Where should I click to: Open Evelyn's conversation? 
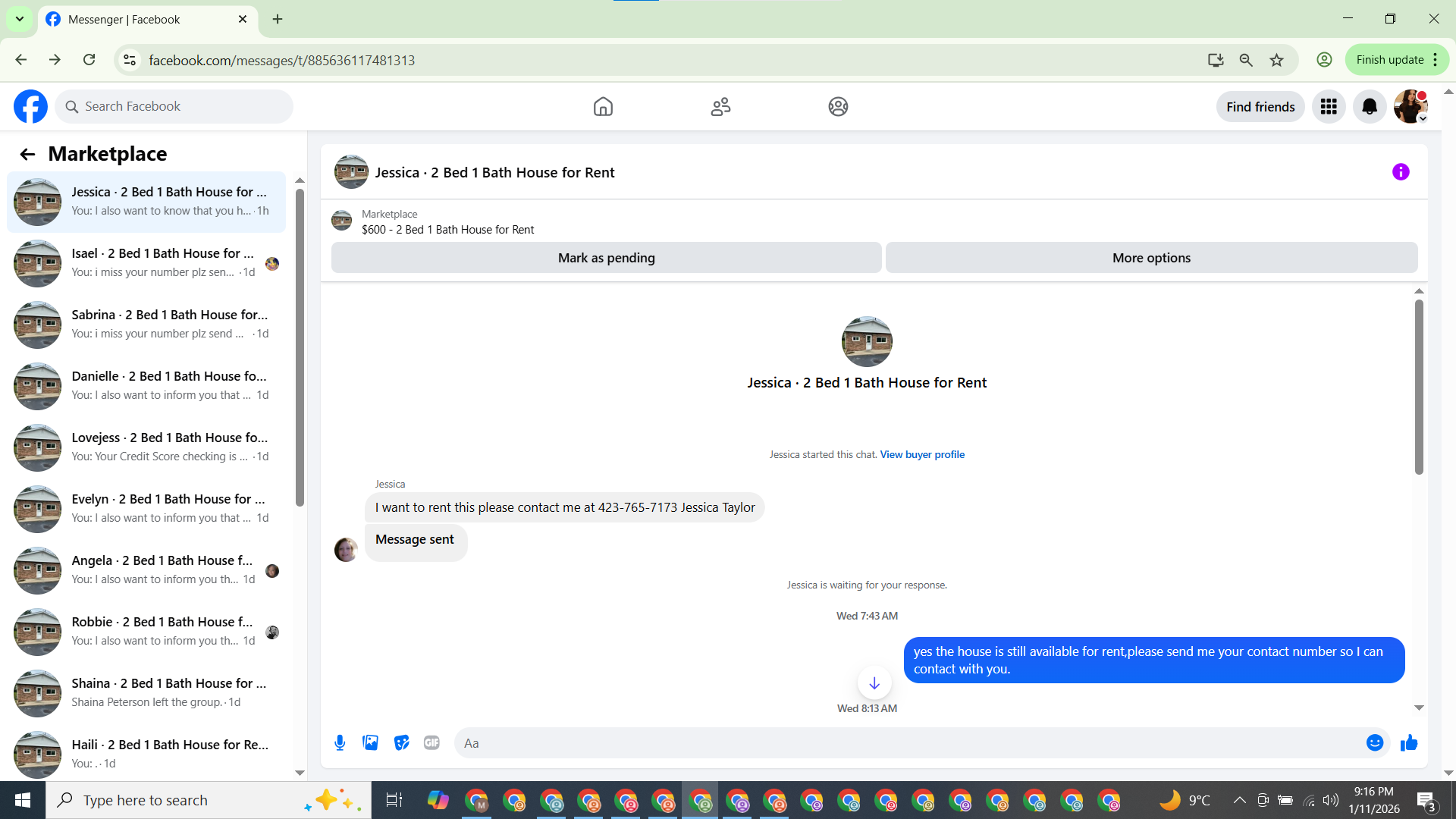coord(146,509)
